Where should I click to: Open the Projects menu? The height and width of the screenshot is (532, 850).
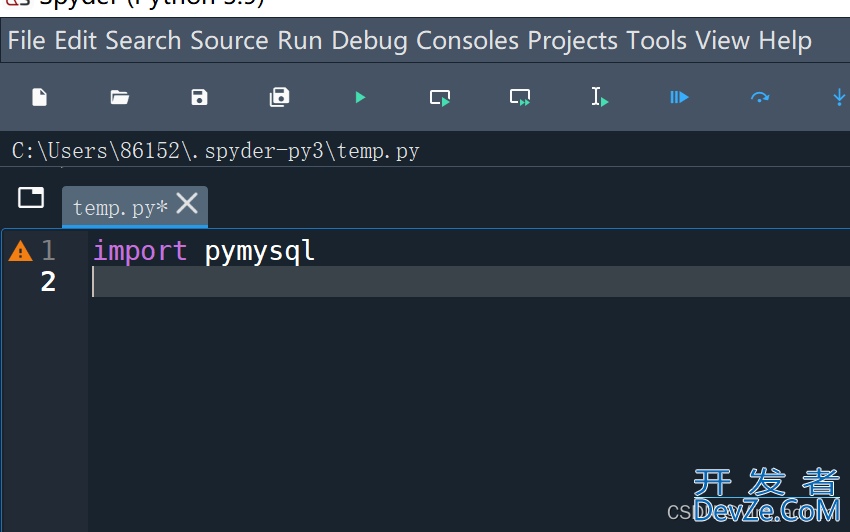[572, 41]
